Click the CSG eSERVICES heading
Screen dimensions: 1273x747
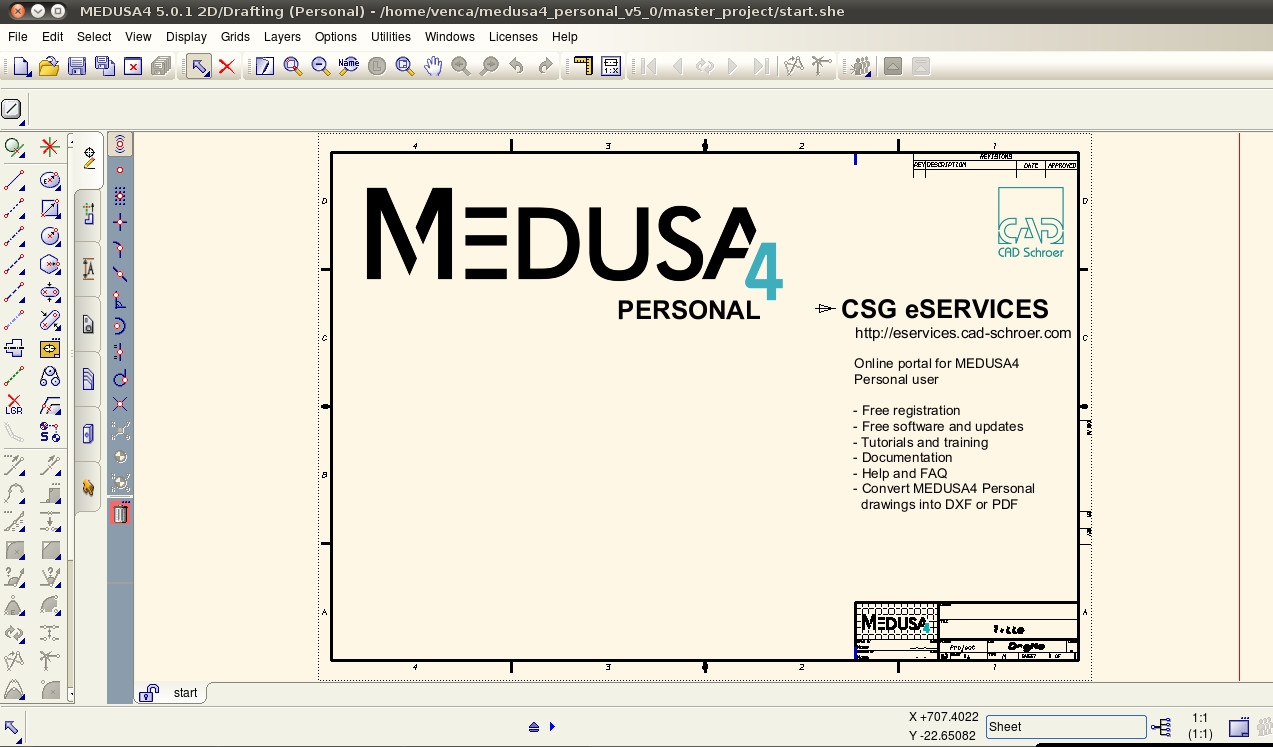click(x=945, y=309)
